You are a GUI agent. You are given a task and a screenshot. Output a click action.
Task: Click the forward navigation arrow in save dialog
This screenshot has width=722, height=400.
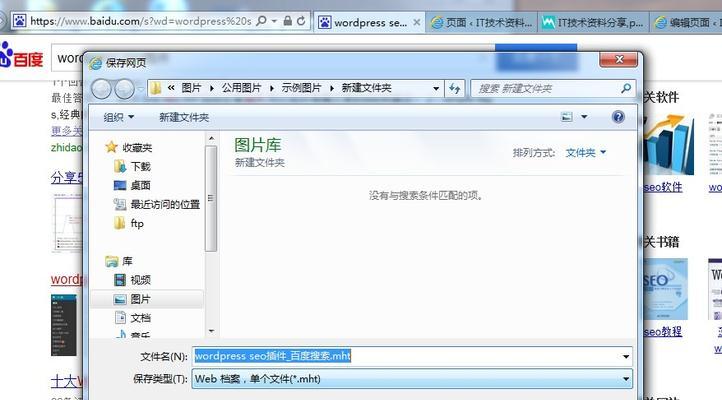pos(124,89)
